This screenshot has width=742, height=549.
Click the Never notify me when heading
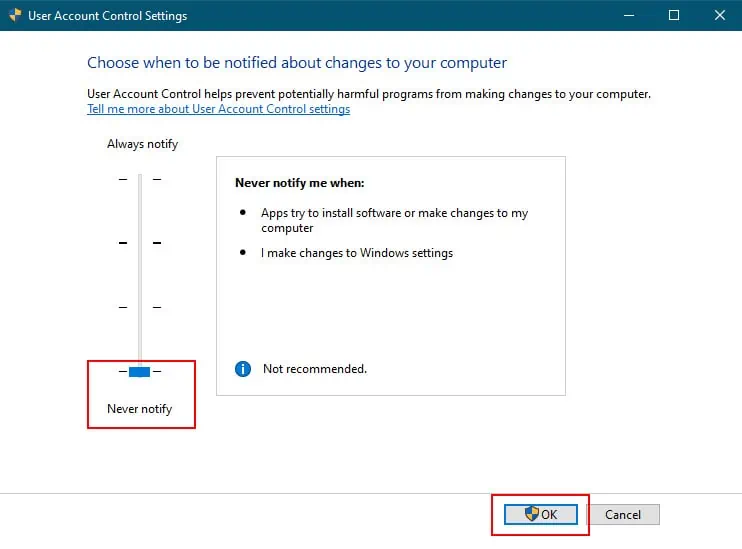pyautogui.click(x=300, y=183)
